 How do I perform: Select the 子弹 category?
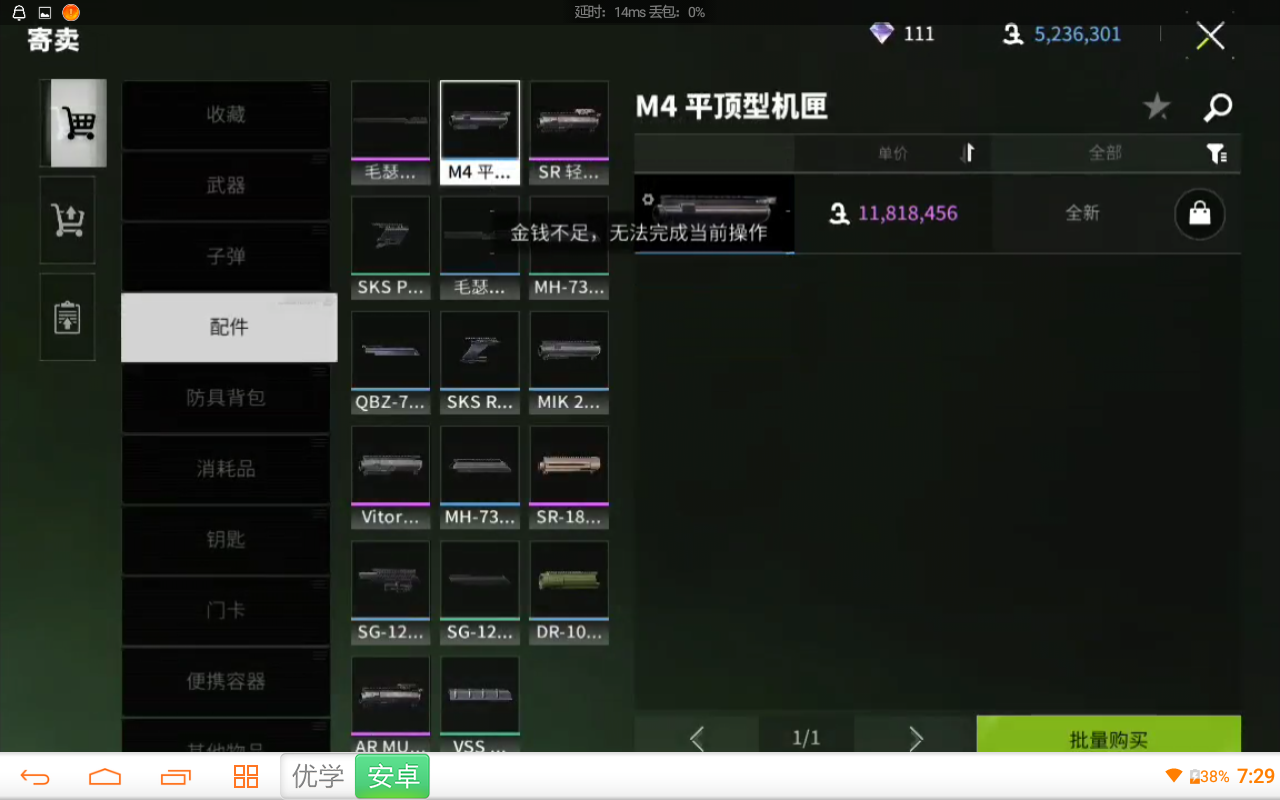(226, 256)
